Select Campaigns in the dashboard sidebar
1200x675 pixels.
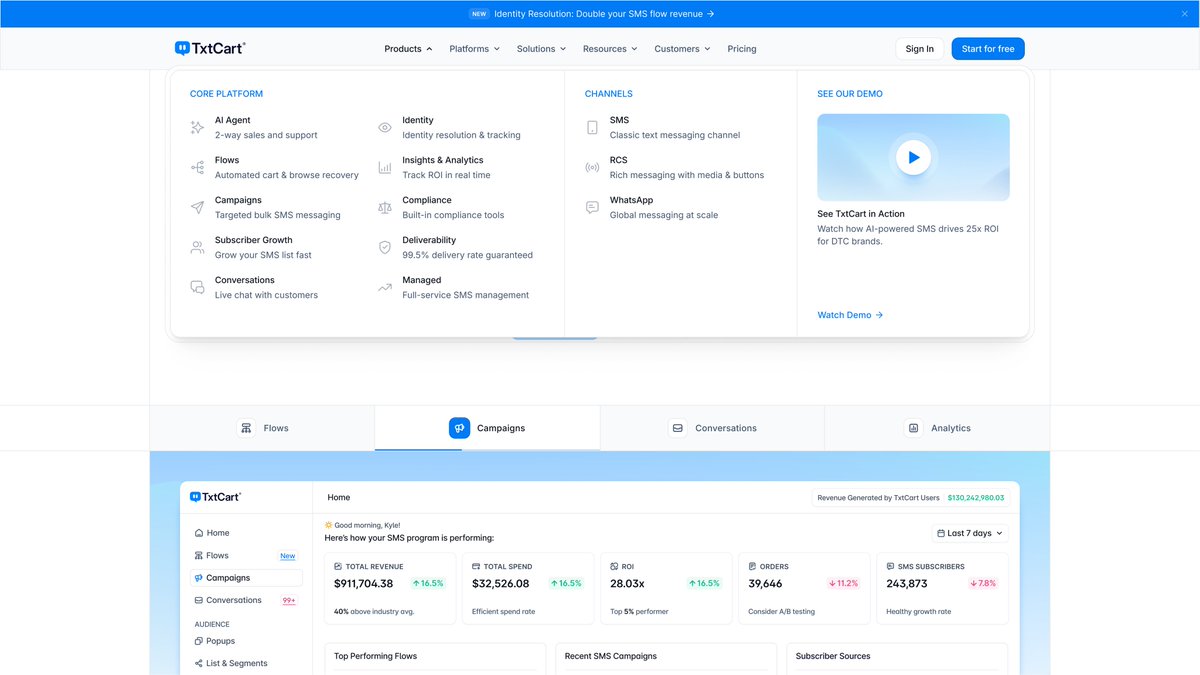tap(246, 578)
